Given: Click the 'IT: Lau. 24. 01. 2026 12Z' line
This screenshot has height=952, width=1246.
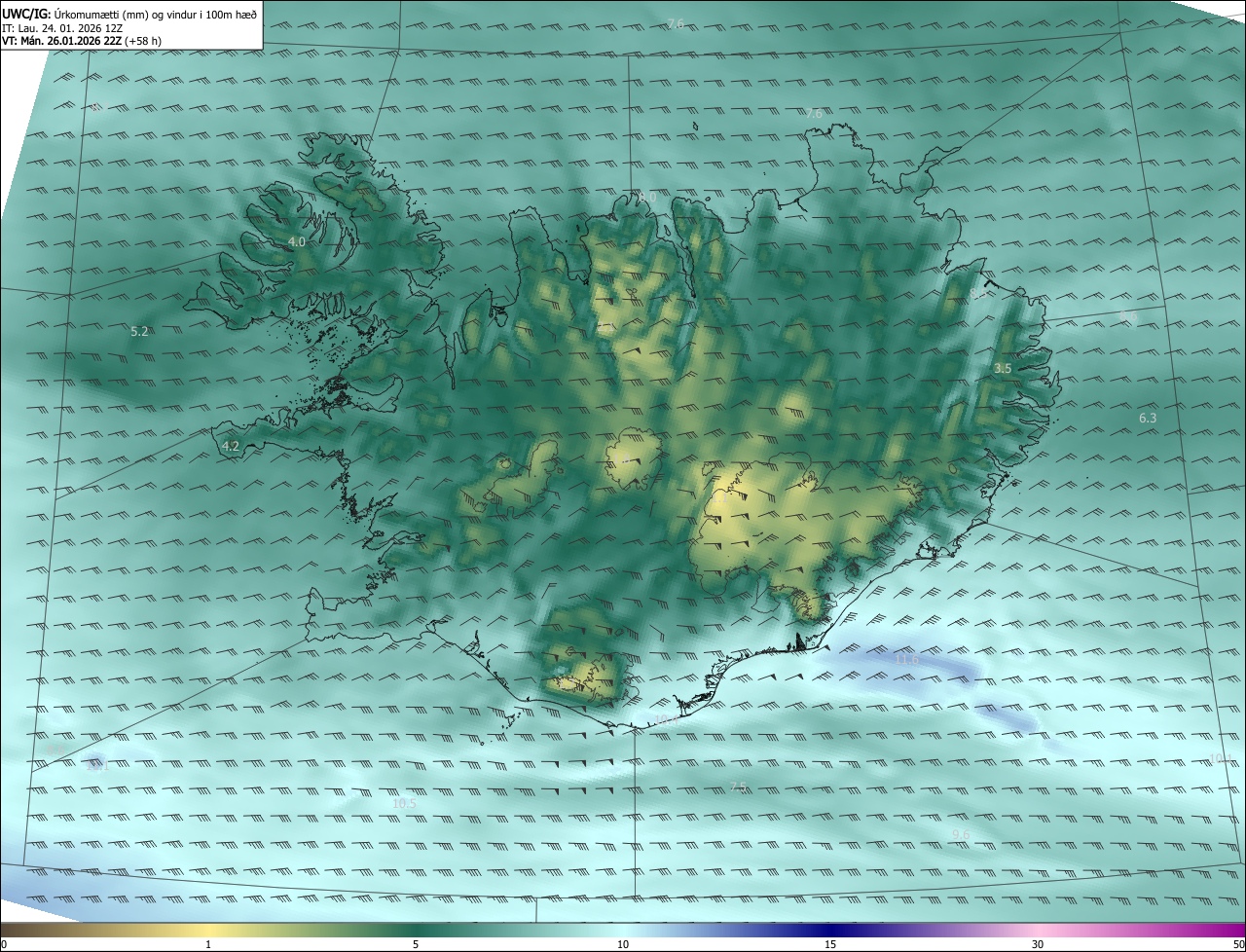Looking at the screenshot, I should (x=62, y=27).
